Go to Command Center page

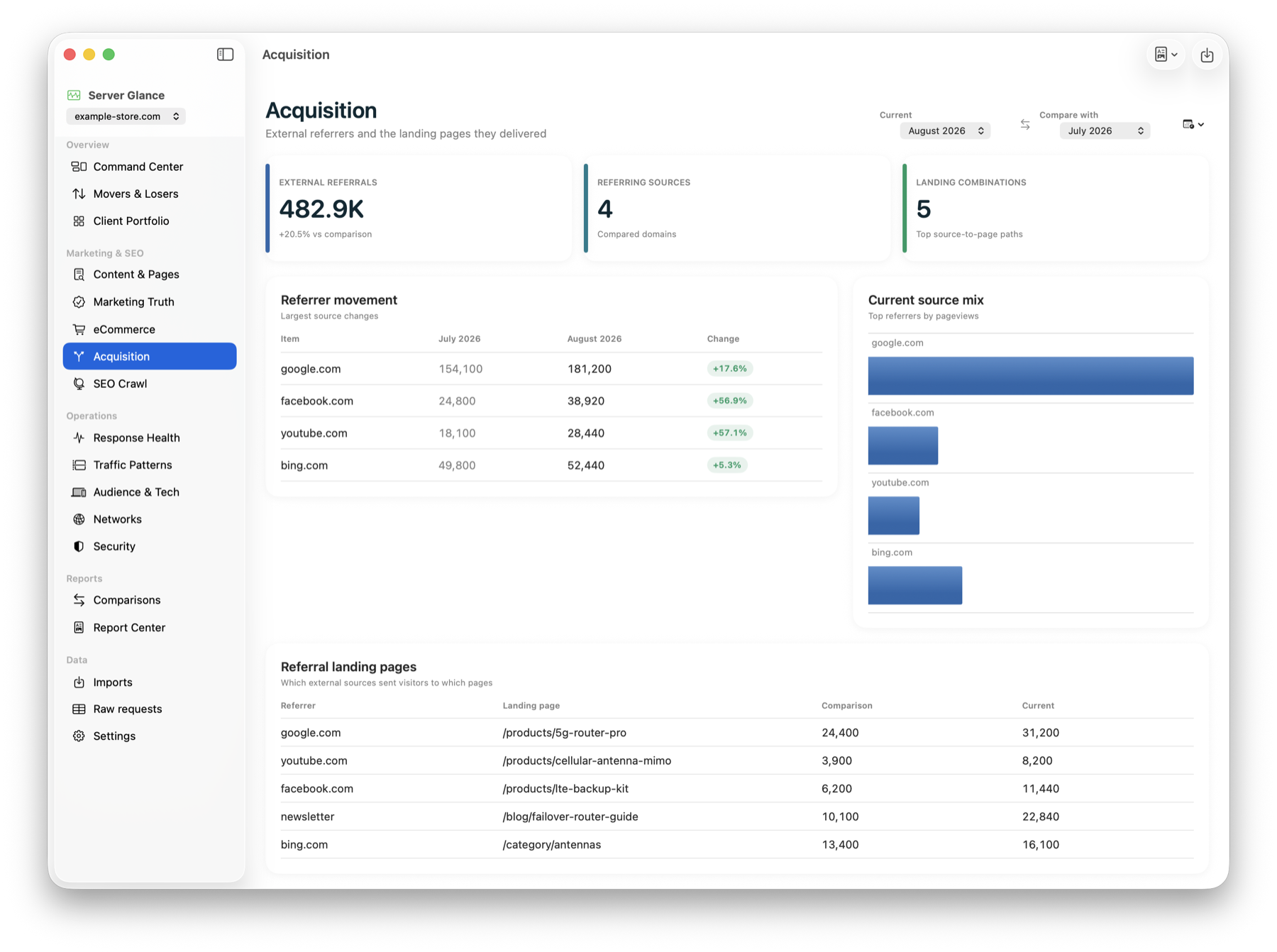[x=150, y=167]
